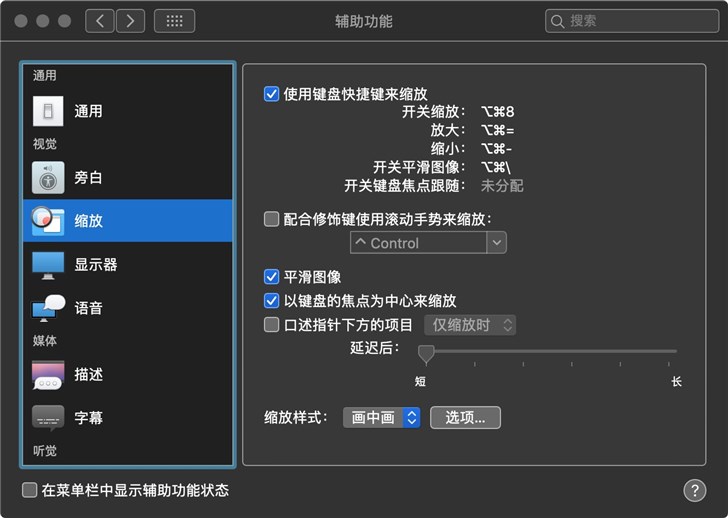Open 缩放样式 画中画 popup menu

point(382,417)
